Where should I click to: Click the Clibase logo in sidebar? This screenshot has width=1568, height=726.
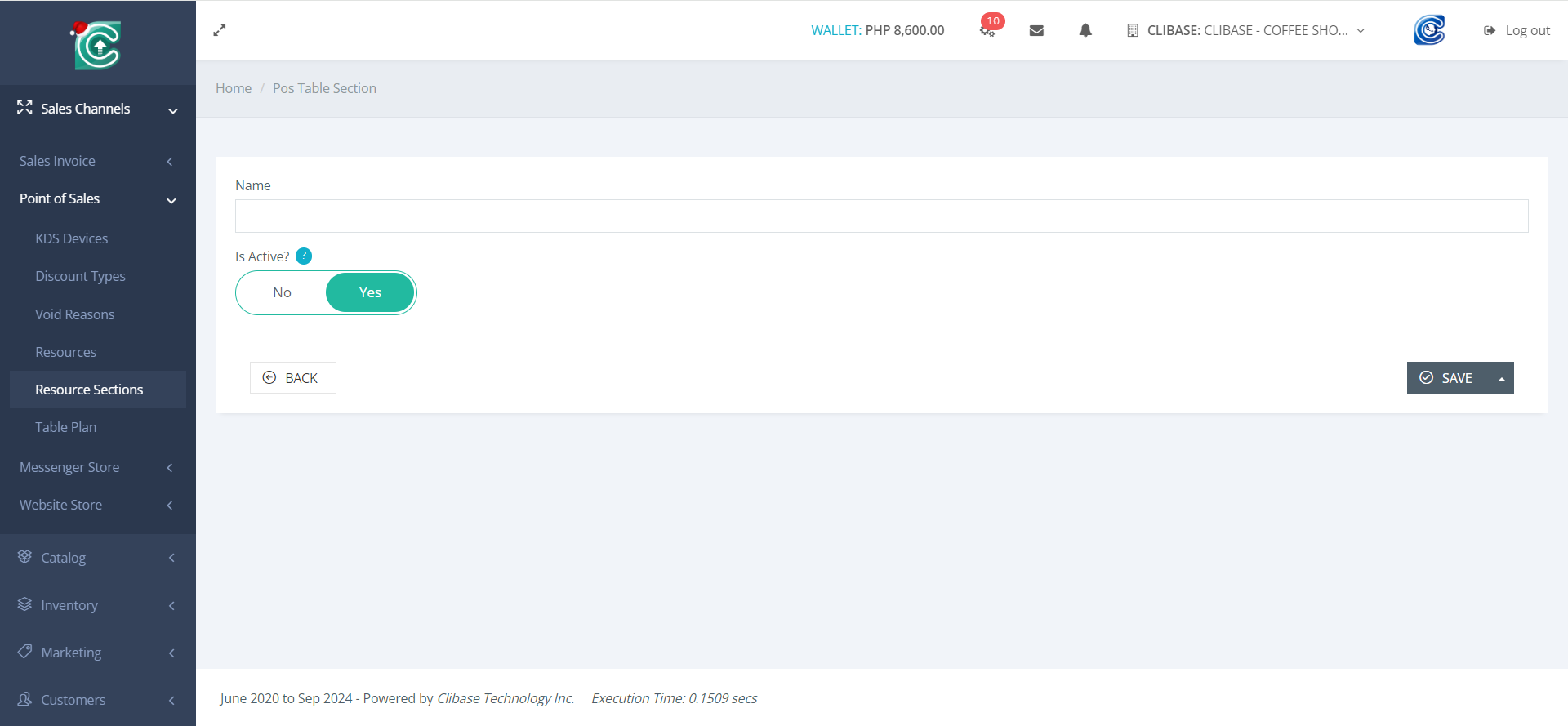pyautogui.click(x=97, y=44)
